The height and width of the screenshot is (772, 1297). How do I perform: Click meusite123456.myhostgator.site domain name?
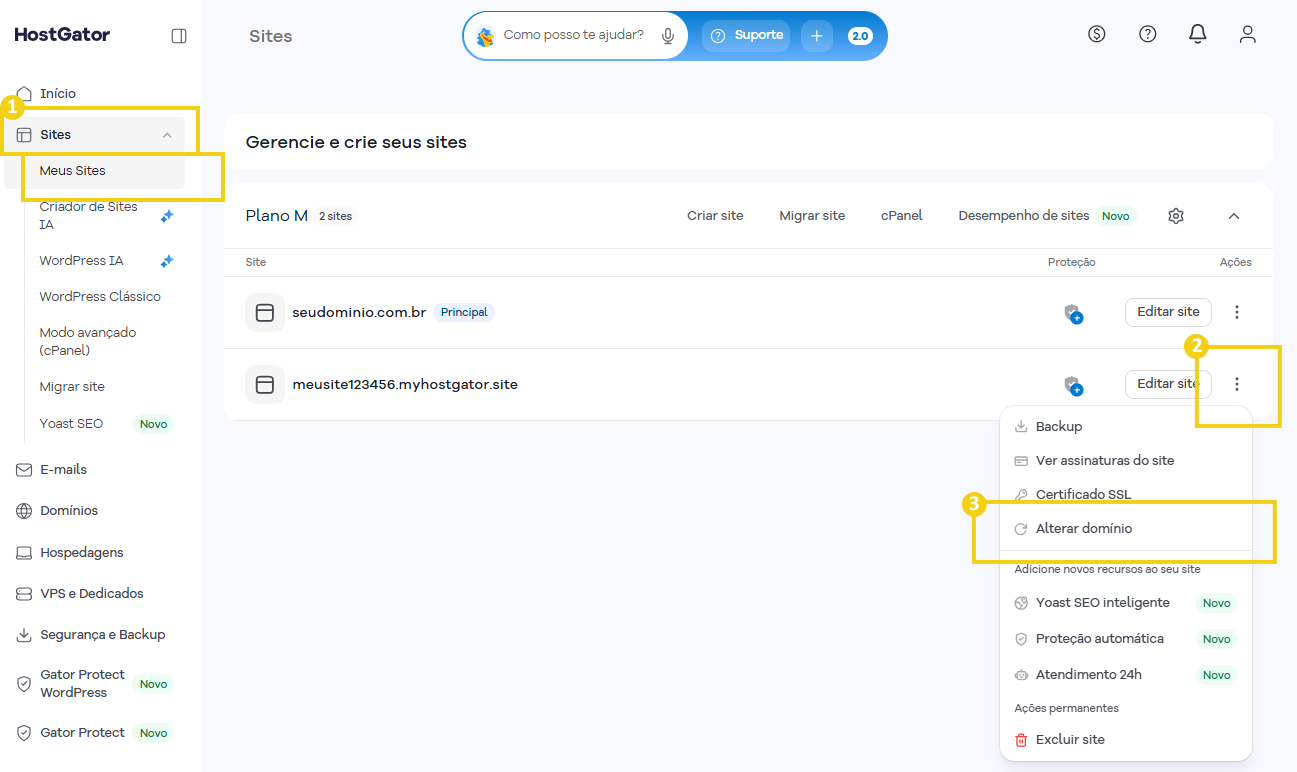tap(405, 385)
